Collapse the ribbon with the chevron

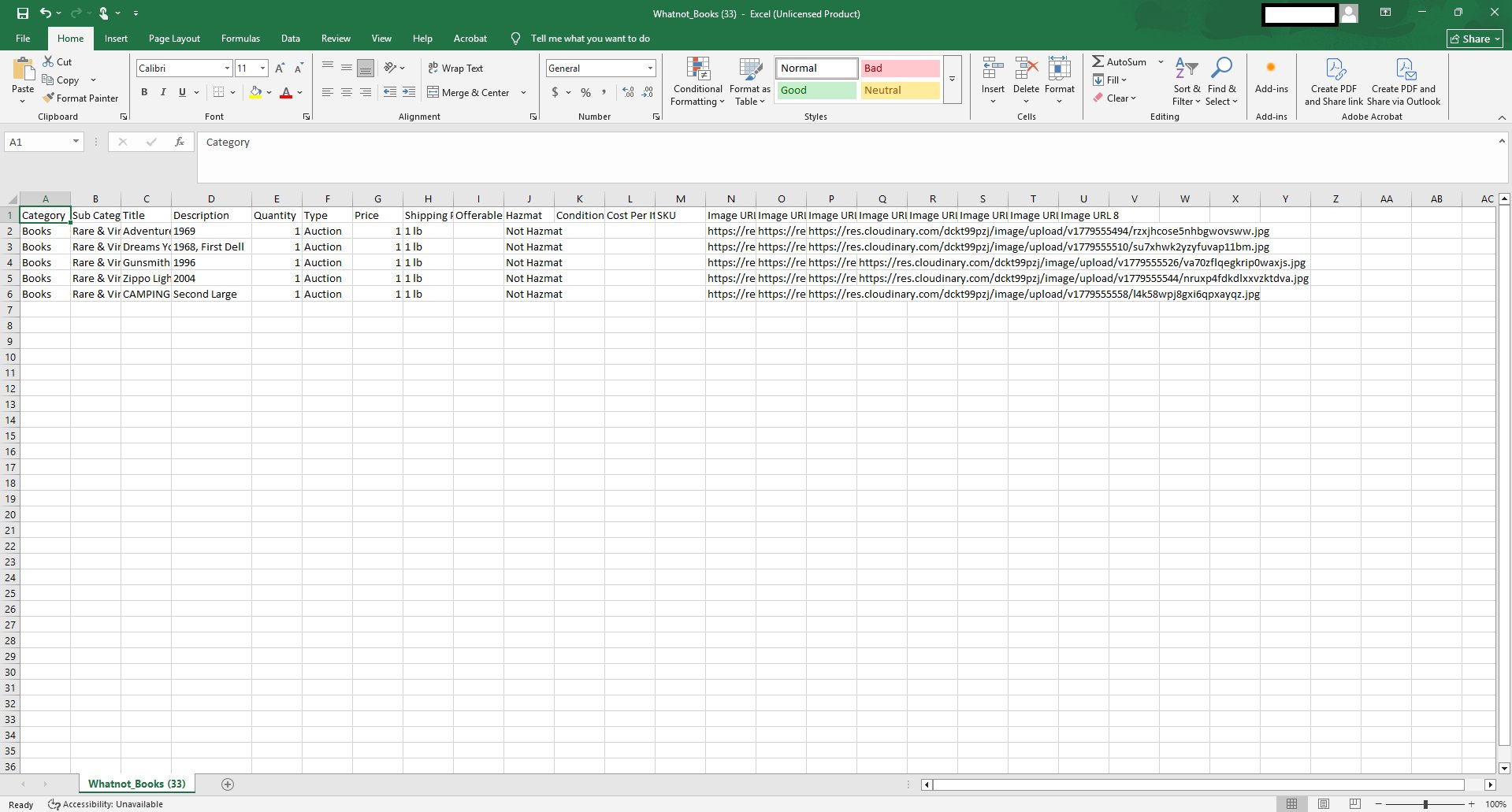1502,117
